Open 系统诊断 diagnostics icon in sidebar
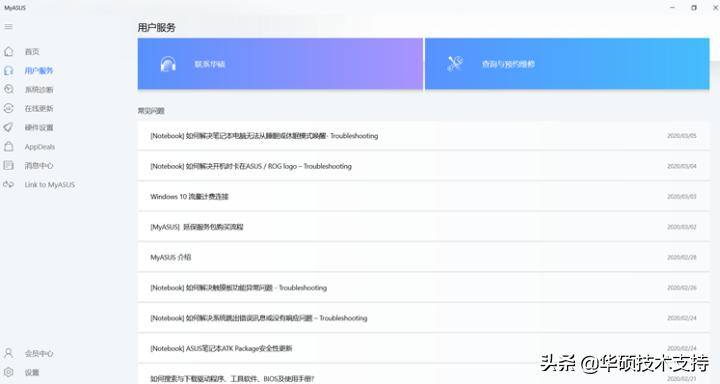 (x=8, y=89)
